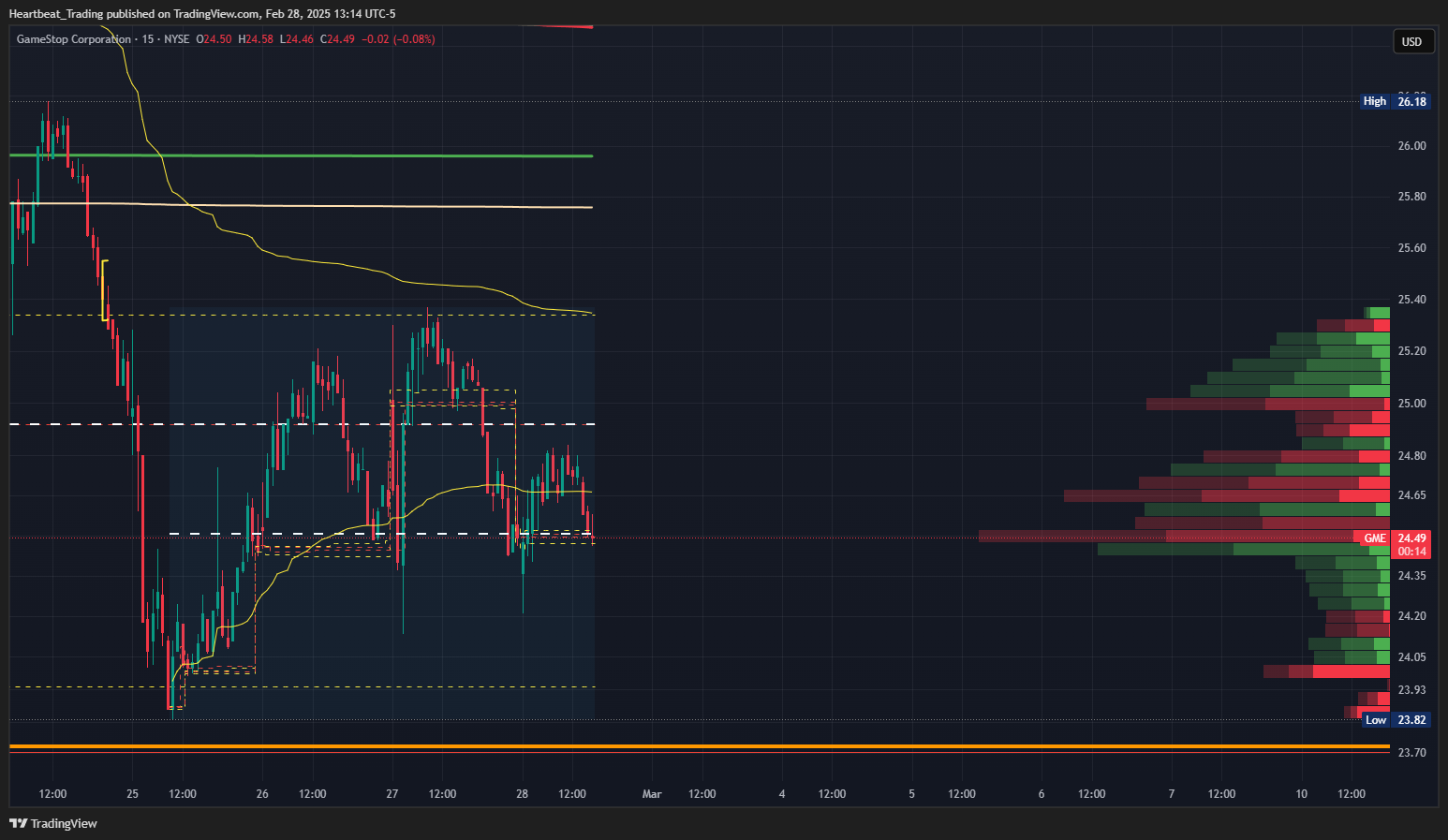The width and height of the screenshot is (1448, 840).
Task: Select the orange horizontal line near 23.70
Action: click(700, 746)
